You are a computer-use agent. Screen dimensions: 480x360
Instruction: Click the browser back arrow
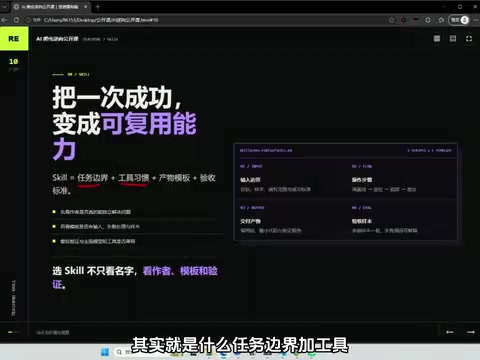(4, 20)
